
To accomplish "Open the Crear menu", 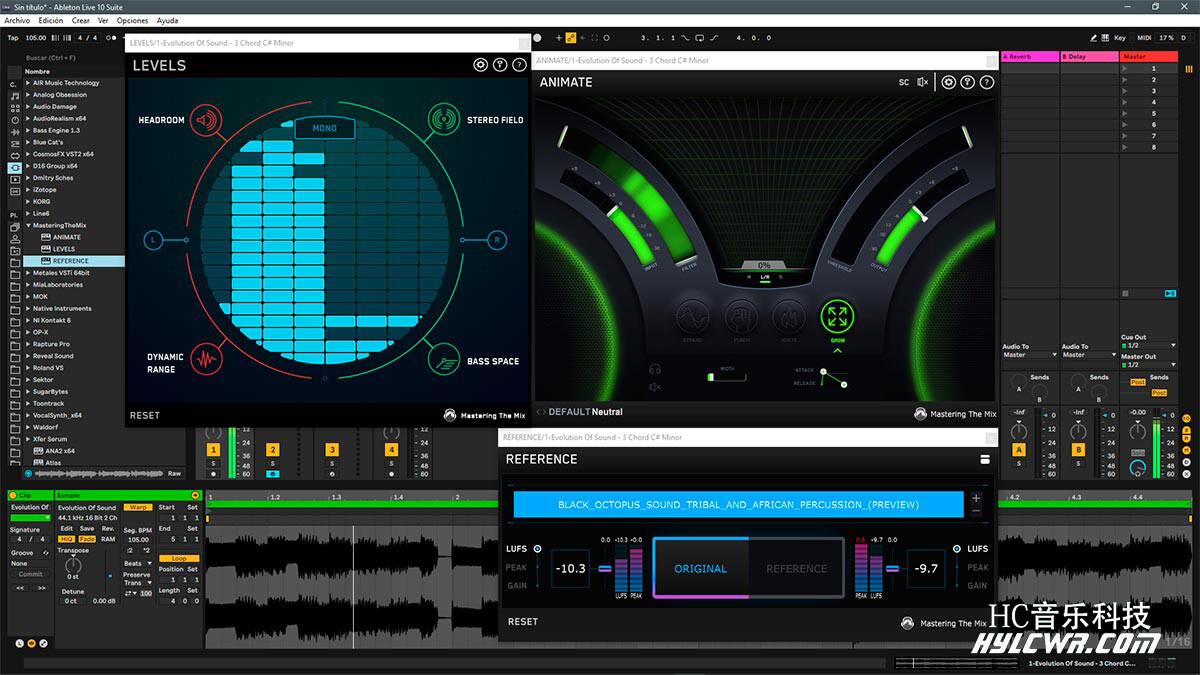I will 81,20.
